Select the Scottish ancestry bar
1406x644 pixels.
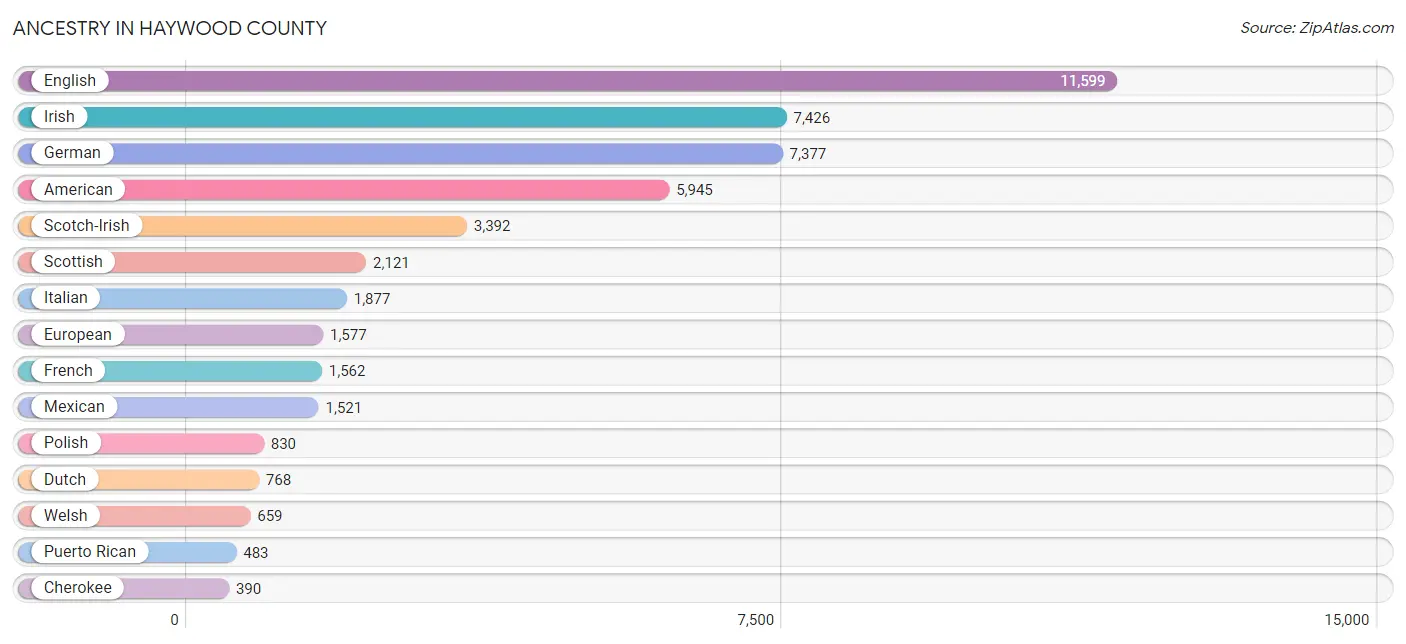click(192, 262)
